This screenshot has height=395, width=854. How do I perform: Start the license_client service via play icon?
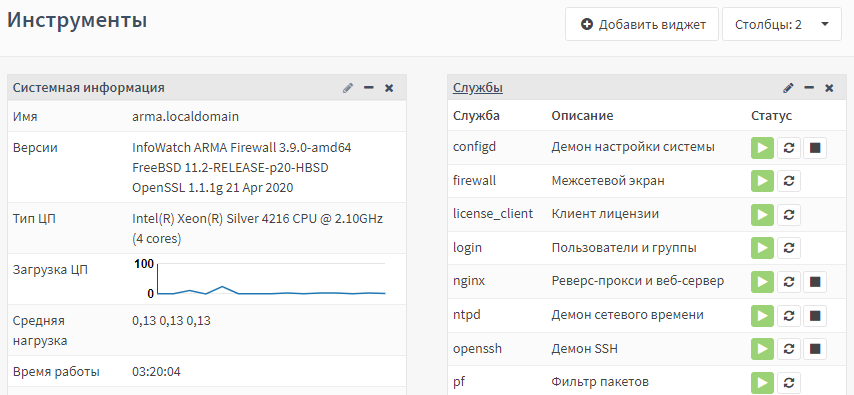pyautogui.click(x=762, y=215)
